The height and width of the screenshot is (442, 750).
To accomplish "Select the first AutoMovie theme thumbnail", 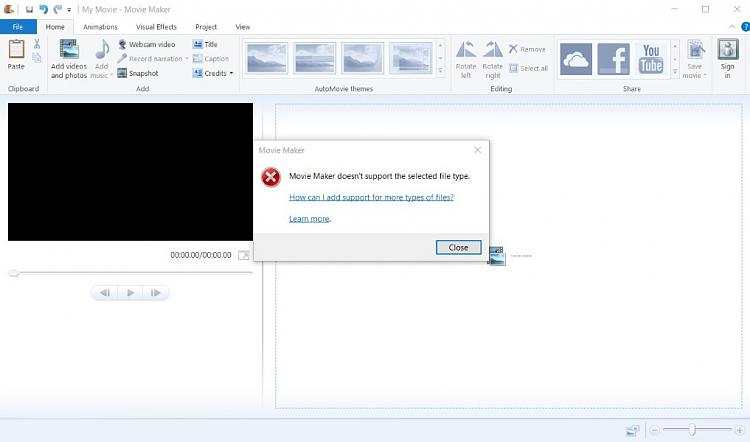I will (267, 58).
